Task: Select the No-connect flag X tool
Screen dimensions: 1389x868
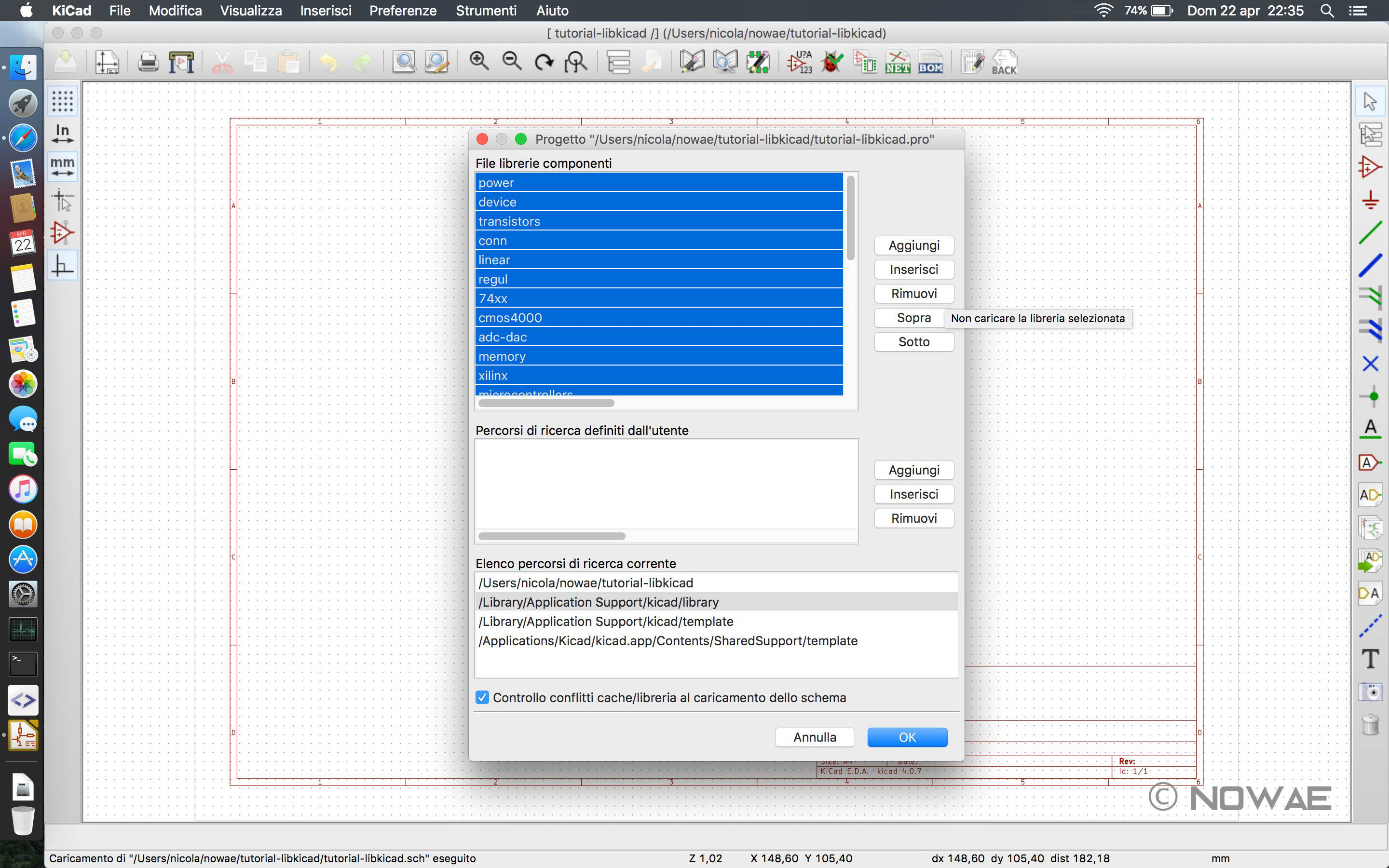Action: coord(1370,364)
